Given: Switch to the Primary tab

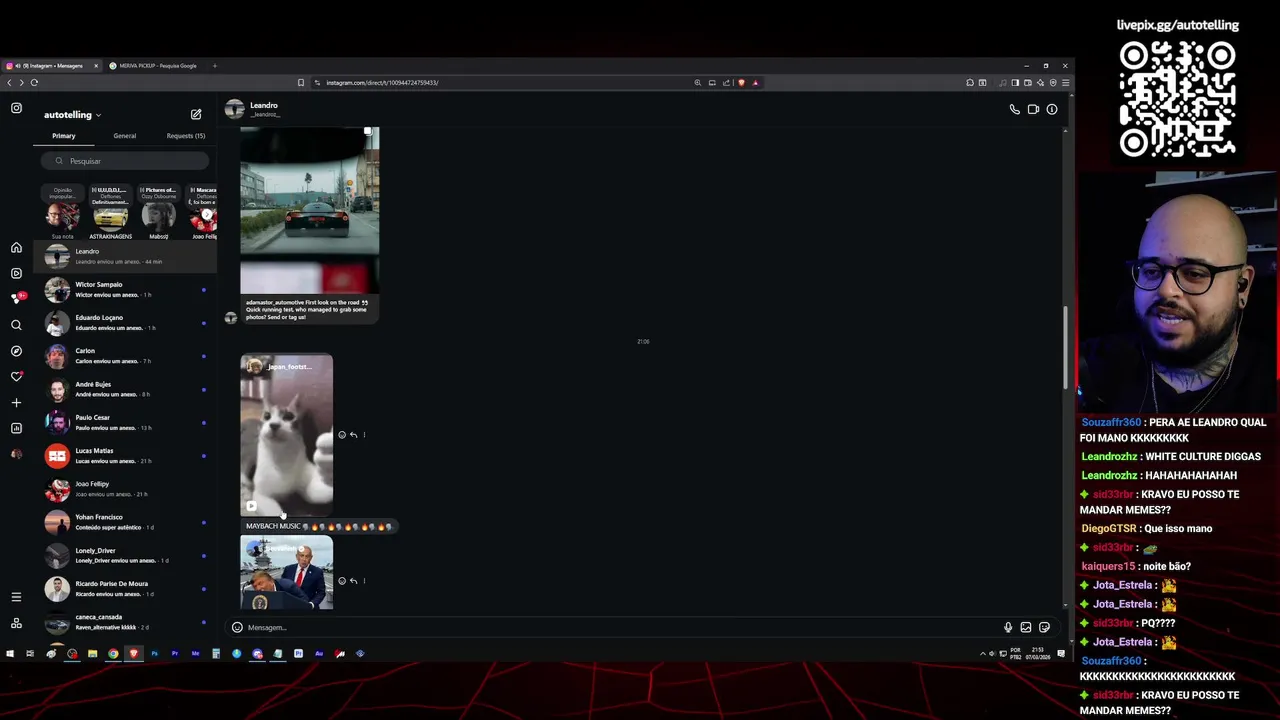Looking at the screenshot, I should point(64,136).
